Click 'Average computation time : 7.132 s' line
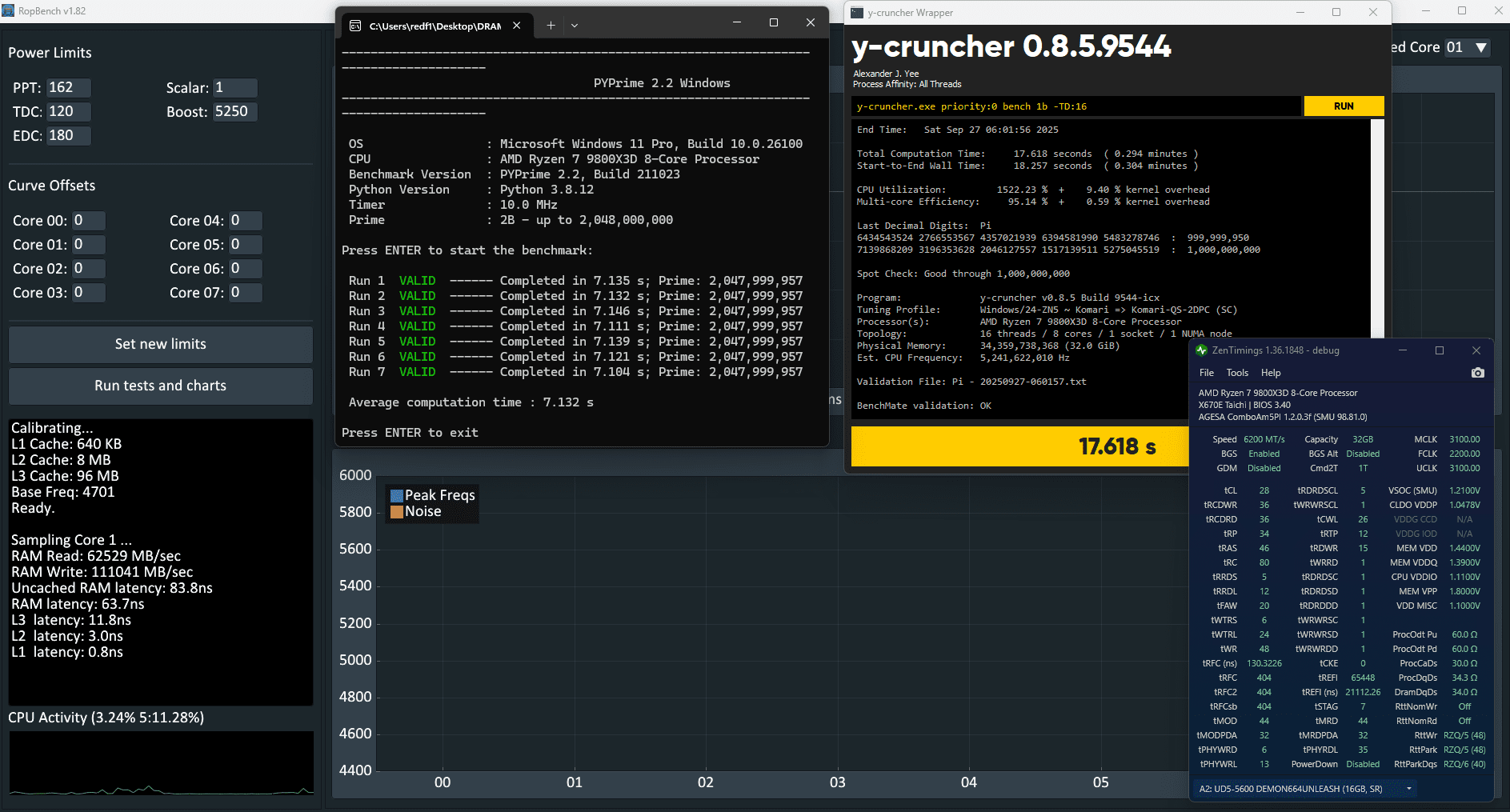1510x812 pixels. point(471,402)
